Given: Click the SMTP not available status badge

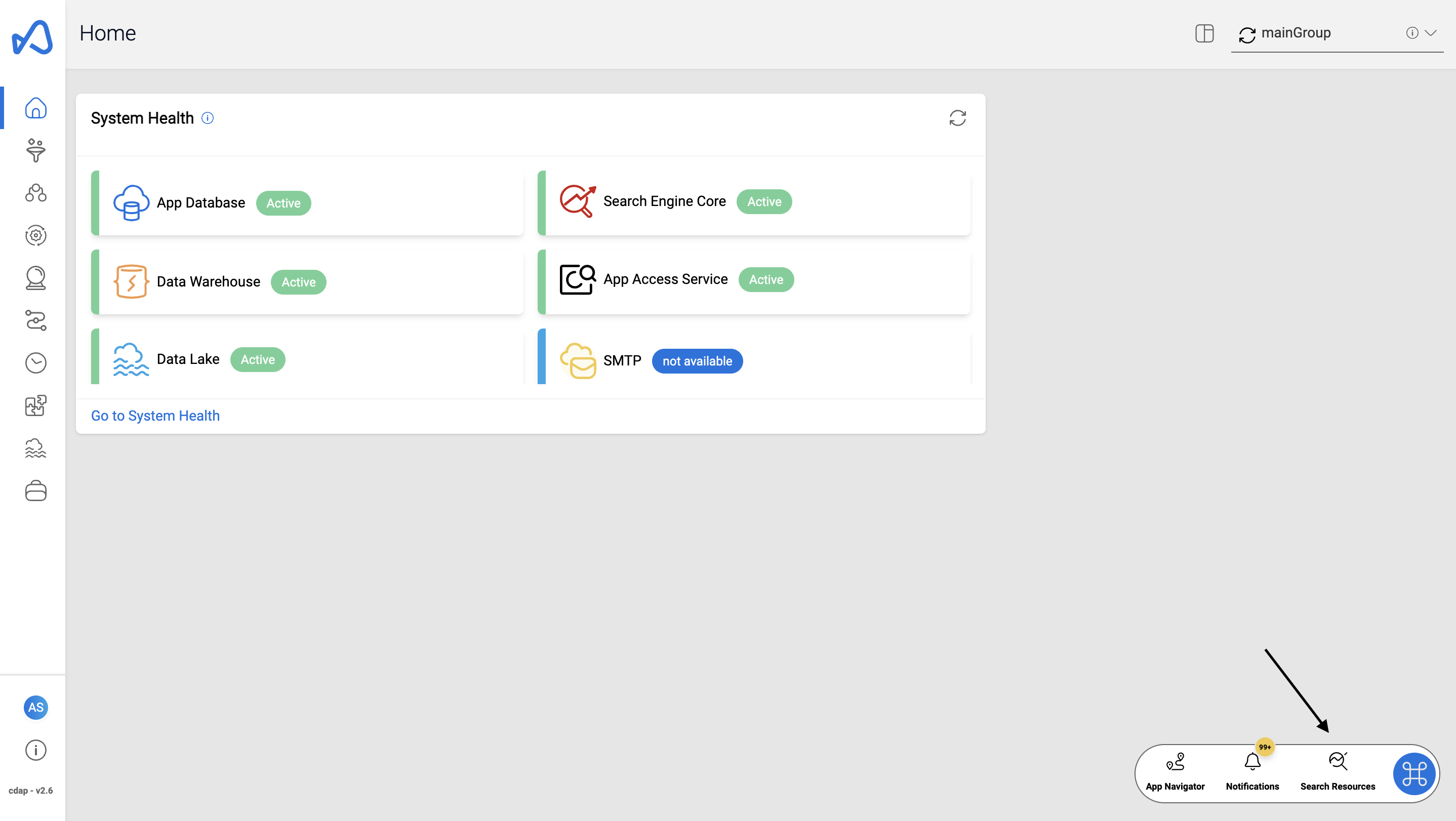Looking at the screenshot, I should pos(697,359).
